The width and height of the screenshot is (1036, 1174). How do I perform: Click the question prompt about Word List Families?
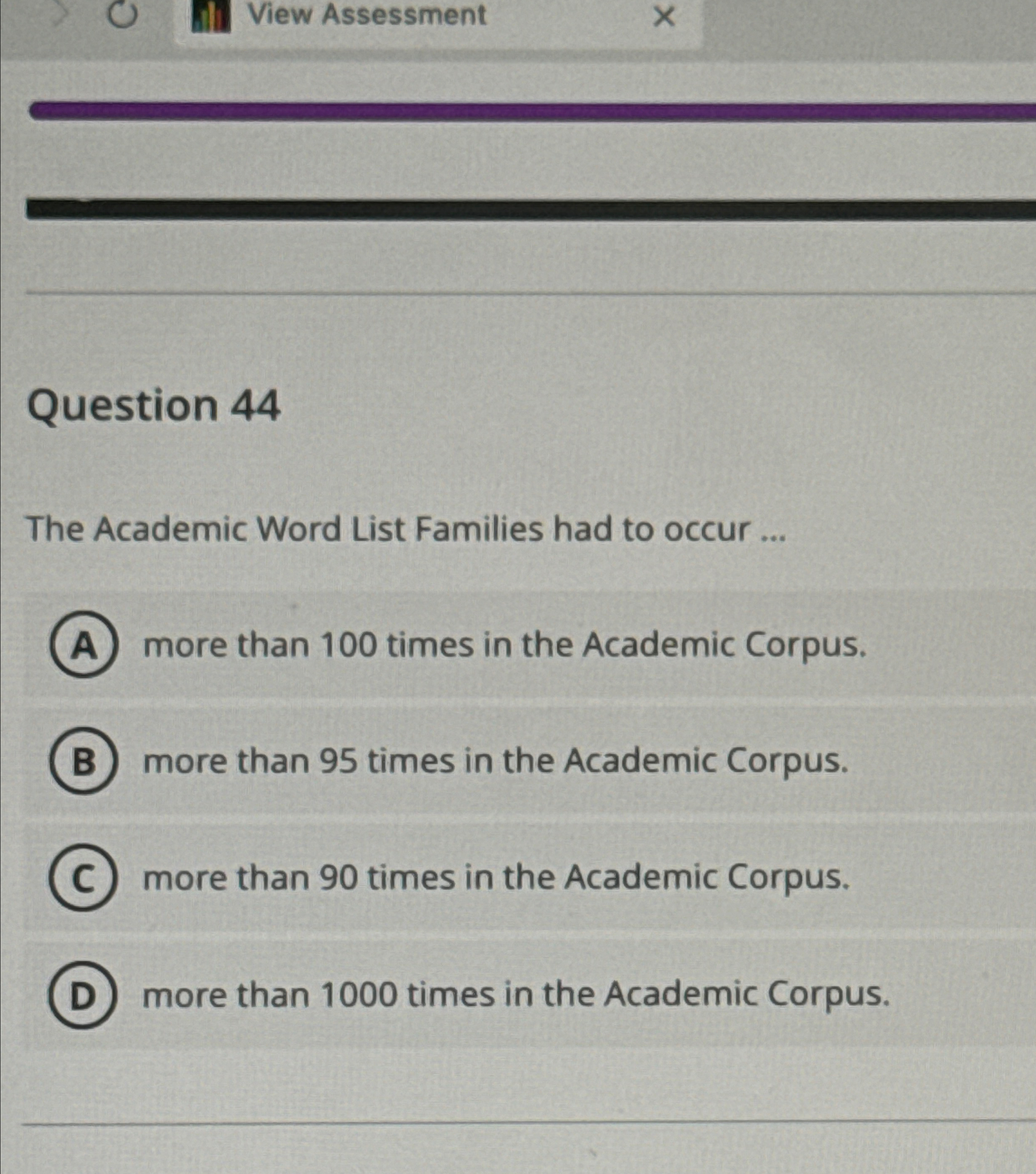click(x=408, y=532)
